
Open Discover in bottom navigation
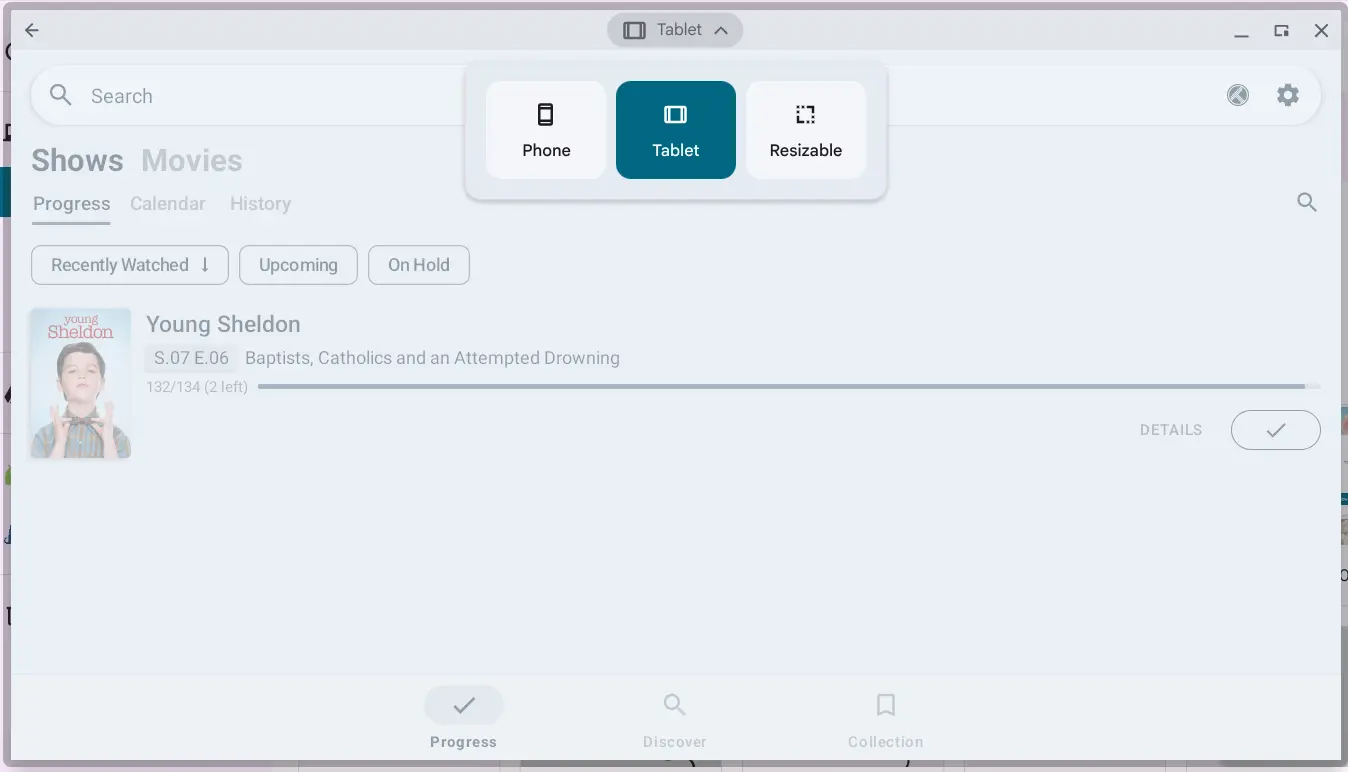(675, 719)
